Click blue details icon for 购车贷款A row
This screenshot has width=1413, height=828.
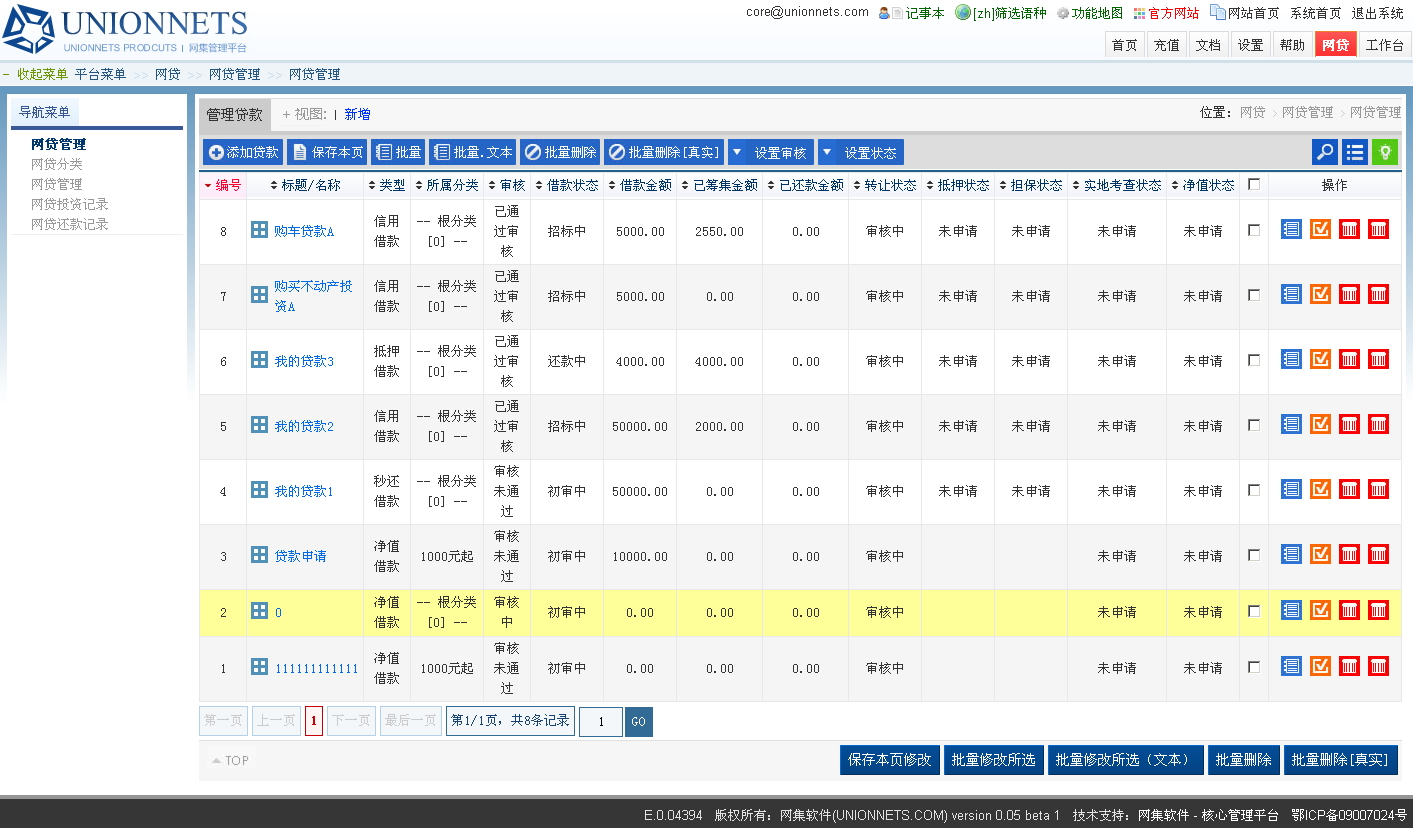(x=1291, y=229)
